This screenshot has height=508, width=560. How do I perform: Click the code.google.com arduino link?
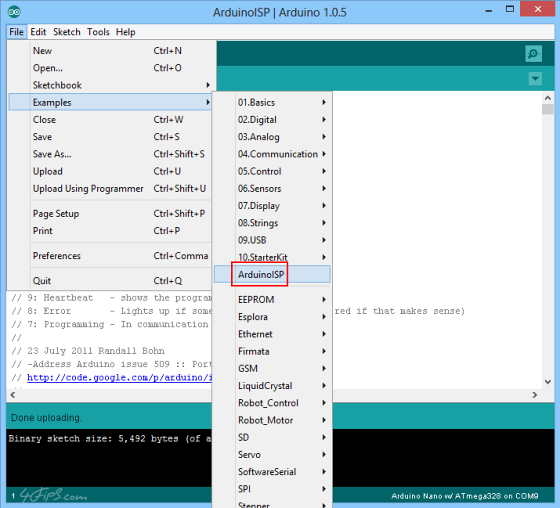[119, 378]
